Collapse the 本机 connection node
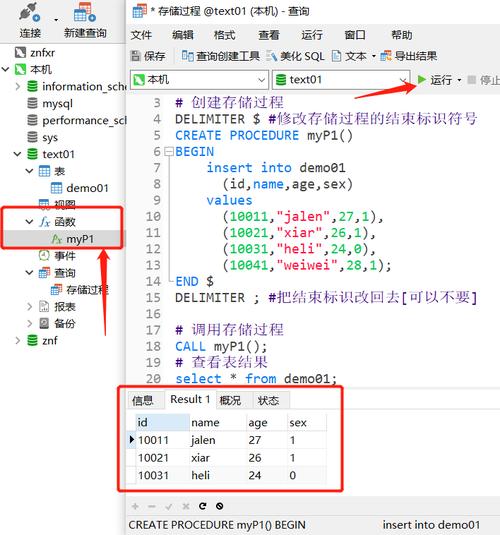 (5, 69)
